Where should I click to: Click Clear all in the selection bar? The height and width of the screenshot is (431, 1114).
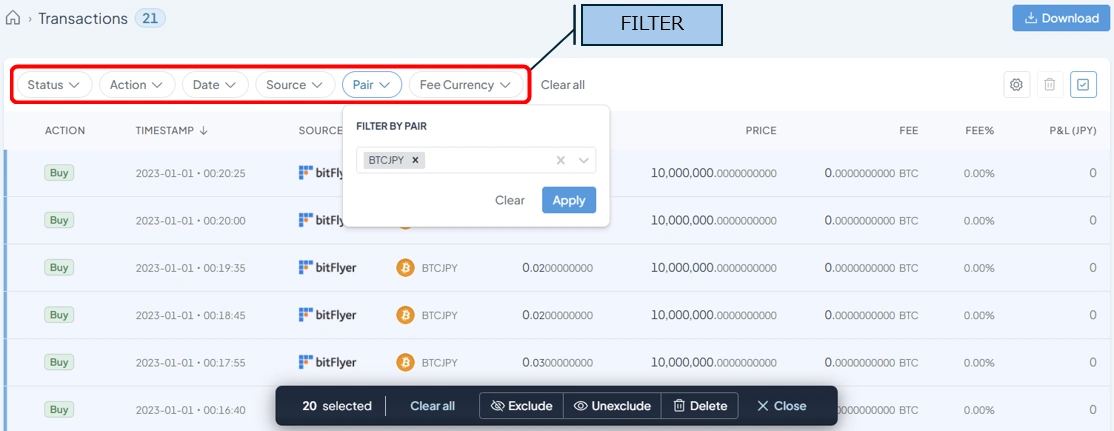(433, 406)
